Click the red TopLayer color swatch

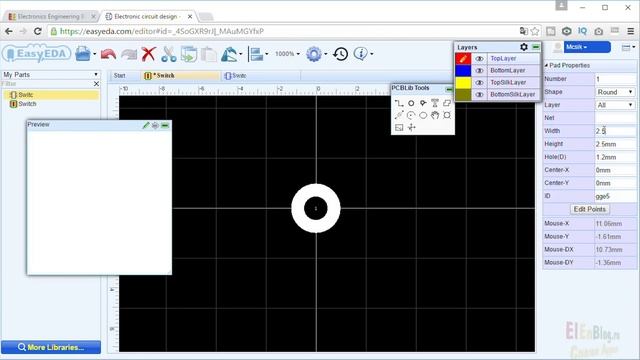[463, 59]
